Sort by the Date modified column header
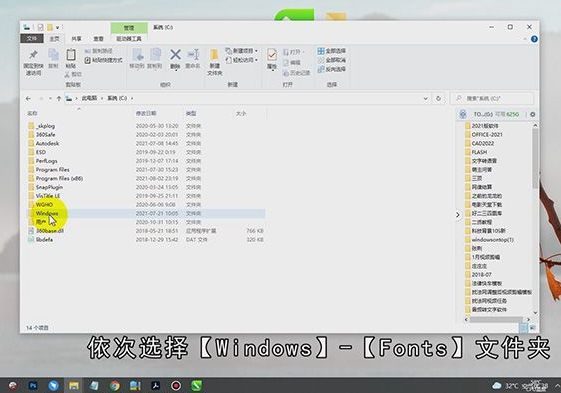561x393 pixels. [x=158, y=113]
